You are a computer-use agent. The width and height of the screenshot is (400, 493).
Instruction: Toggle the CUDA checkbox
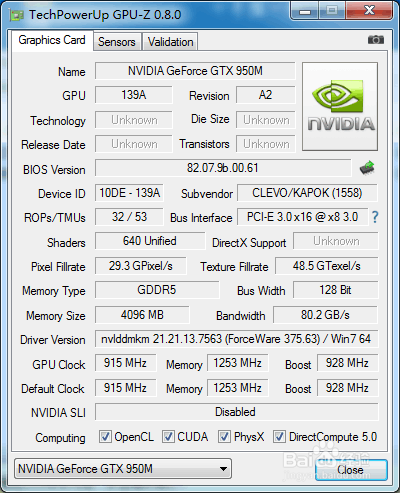168,437
